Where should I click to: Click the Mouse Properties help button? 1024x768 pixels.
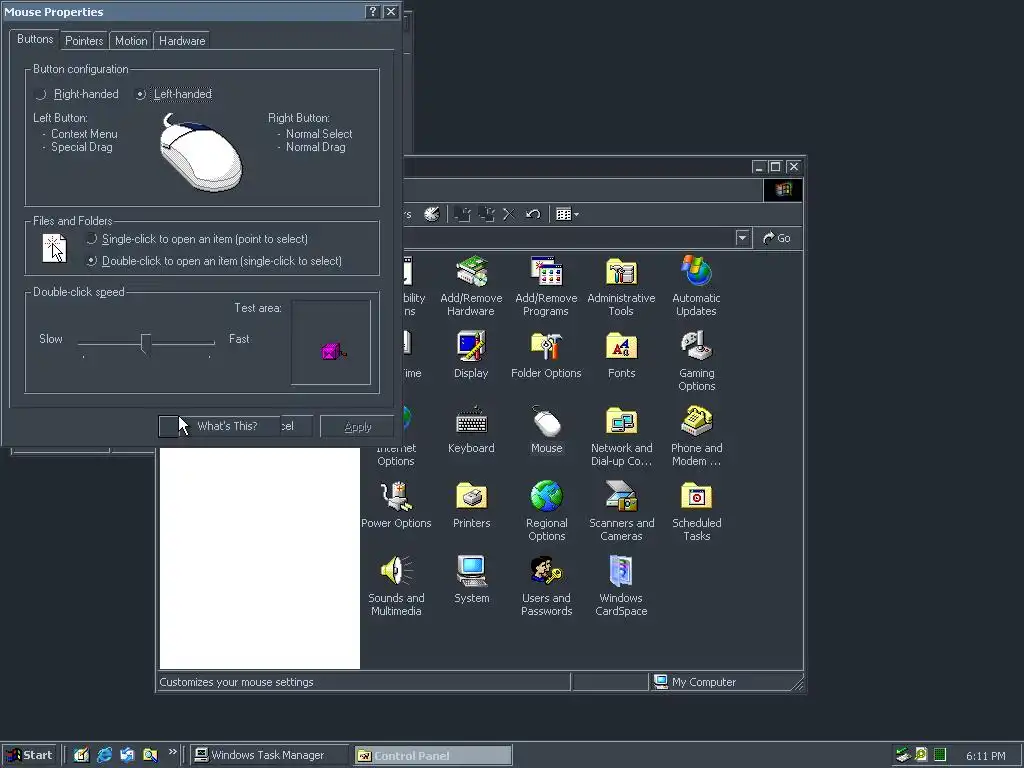[x=372, y=12]
